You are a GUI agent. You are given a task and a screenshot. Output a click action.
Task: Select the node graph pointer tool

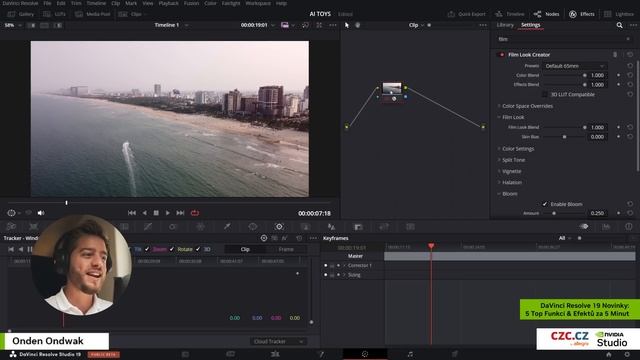[x=347, y=25]
